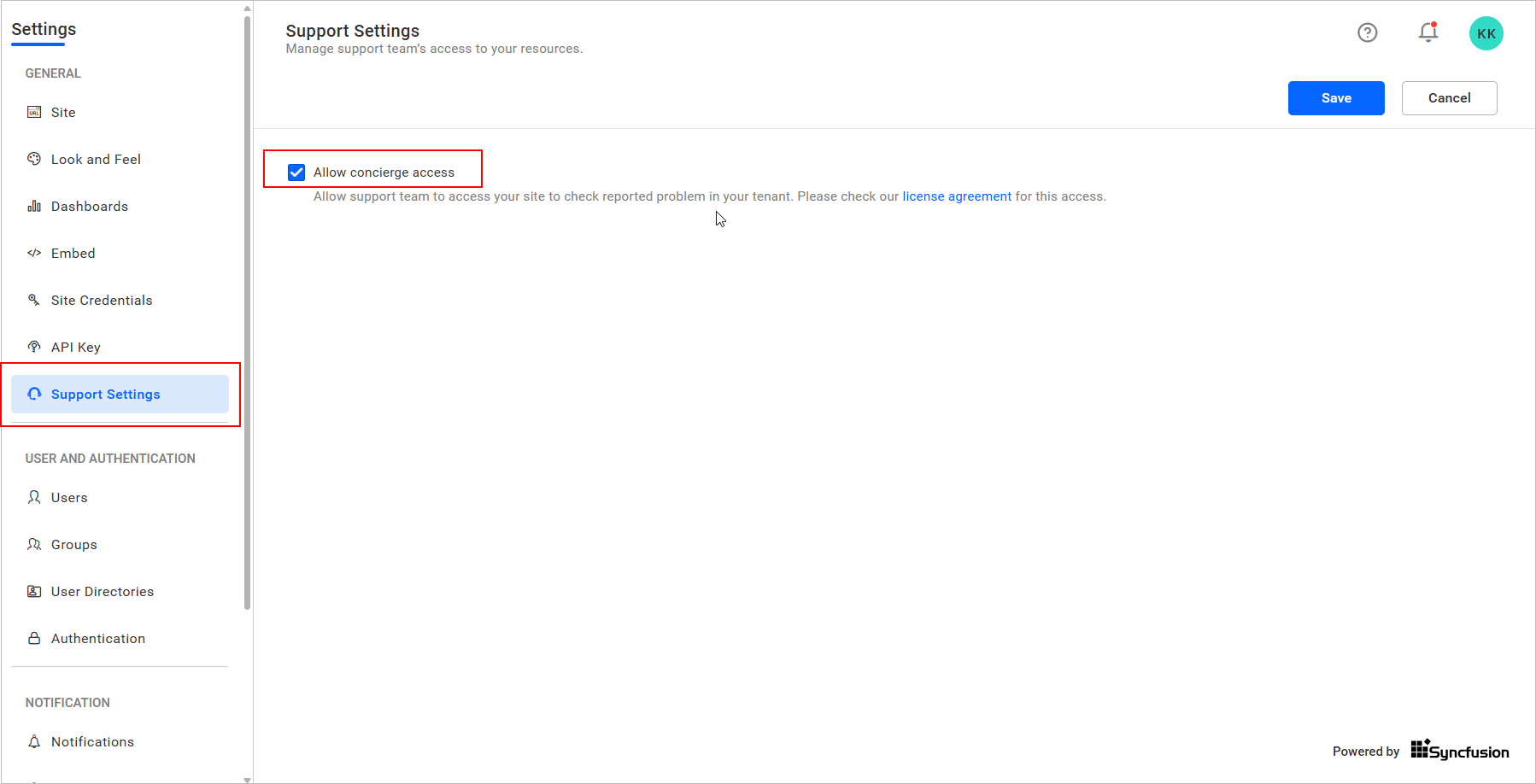Select the Site Credentials key icon
This screenshot has height=784, width=1536.
point(33,300)
